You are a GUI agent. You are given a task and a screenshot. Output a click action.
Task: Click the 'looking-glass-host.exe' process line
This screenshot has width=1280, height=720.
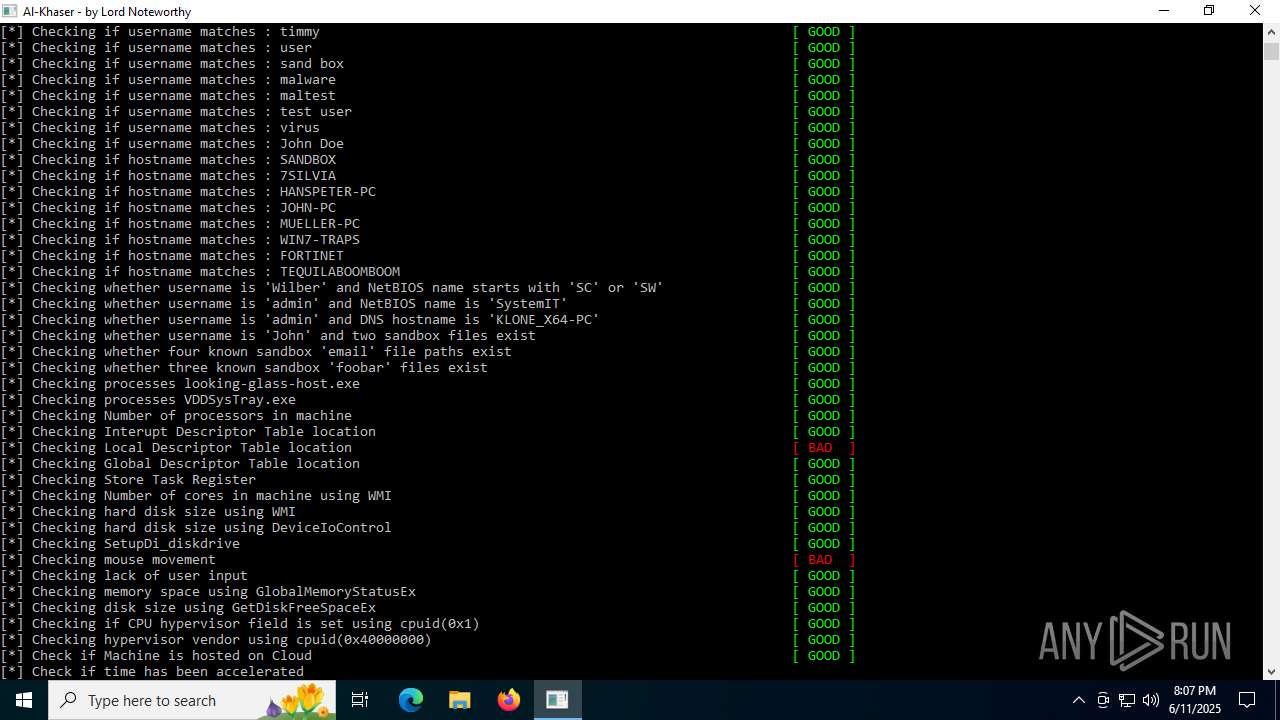coord(180,384)
